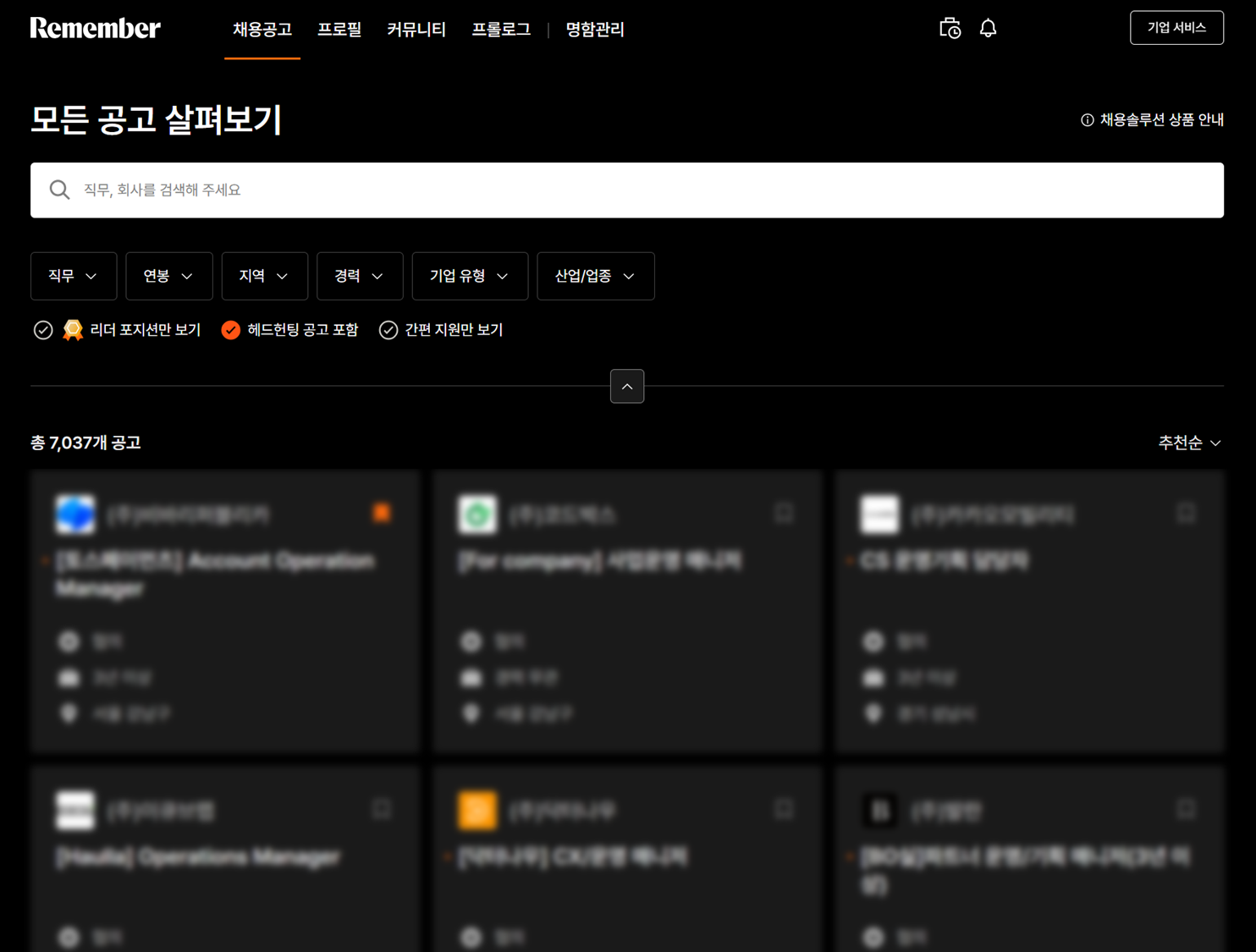Open the 연봉 filter dropdown
The height and width of the screenshot is (952, 1256).
point(169,276)
